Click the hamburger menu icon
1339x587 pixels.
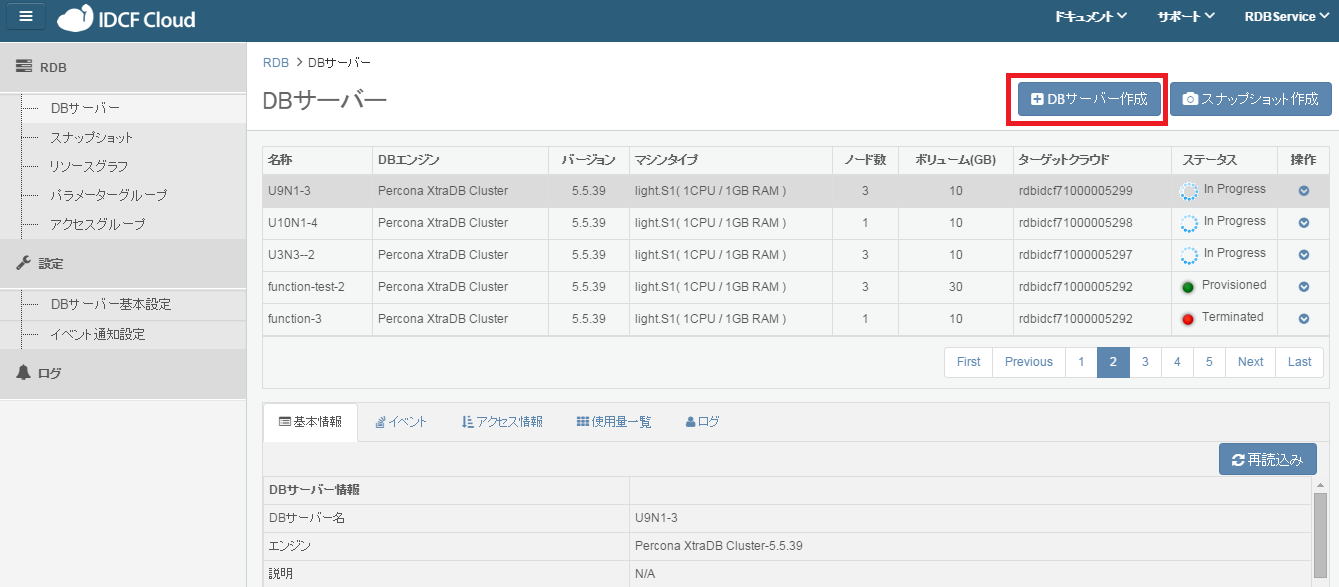point(26,17)
